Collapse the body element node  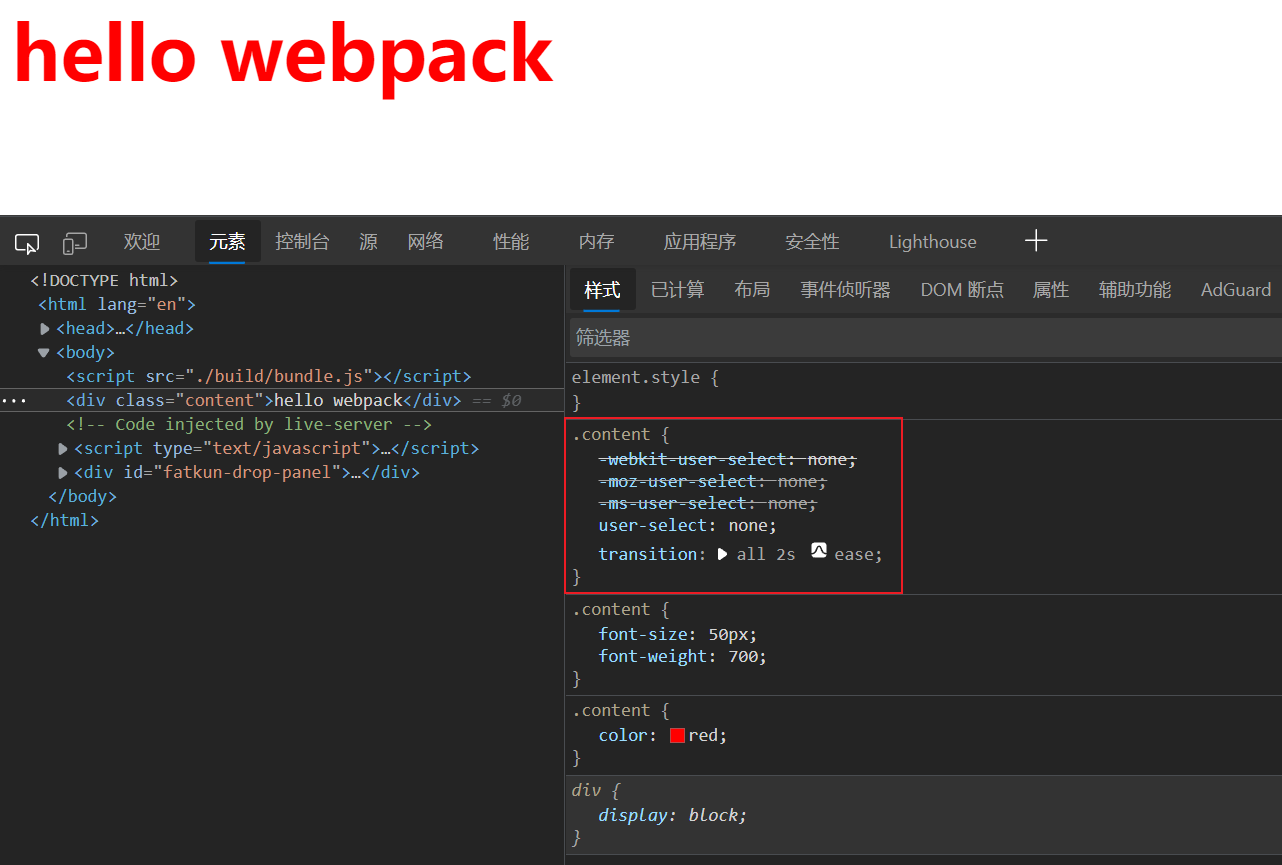pyautogui.click(x=44, y=353)
